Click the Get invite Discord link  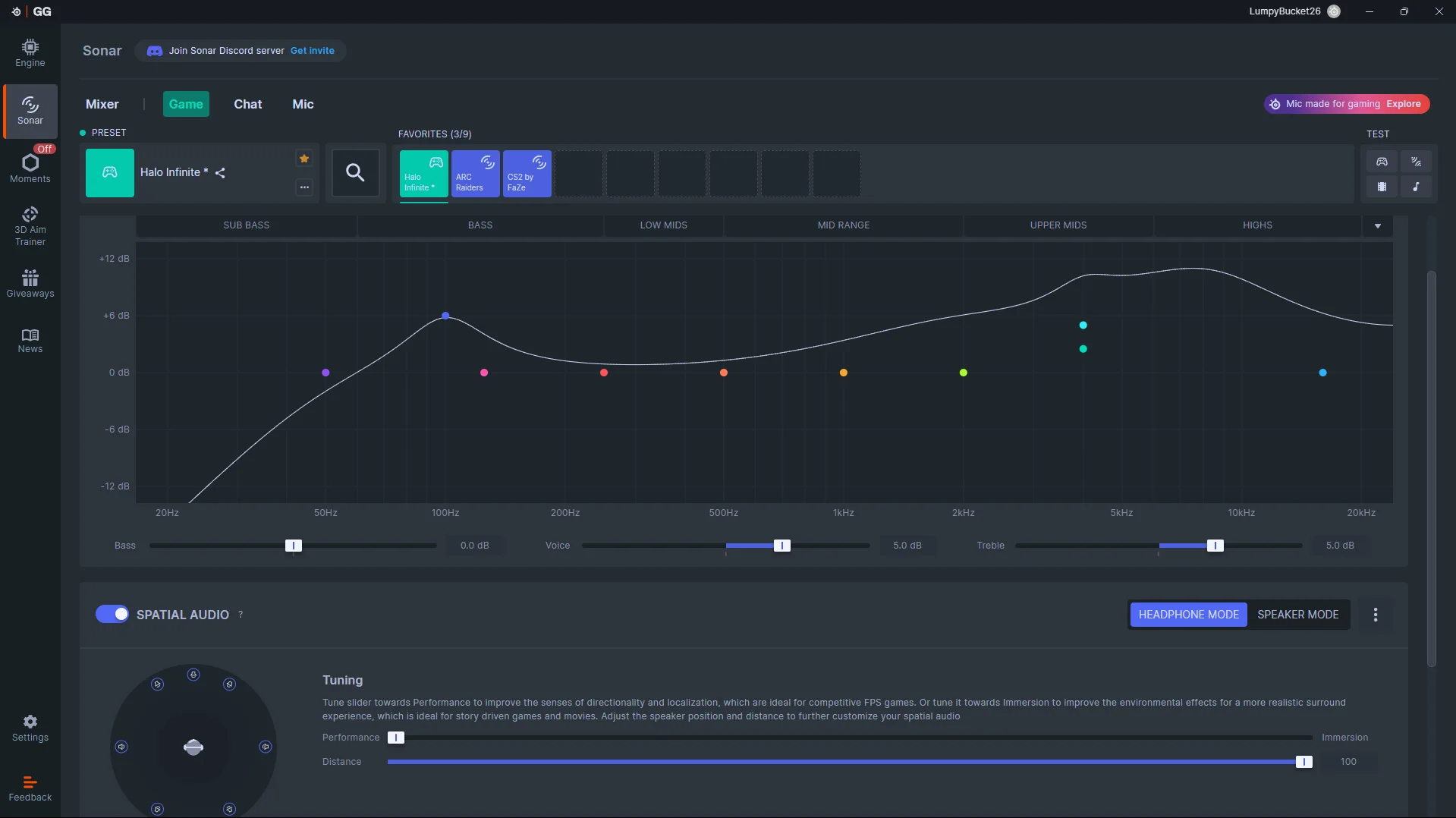[312, 51]
